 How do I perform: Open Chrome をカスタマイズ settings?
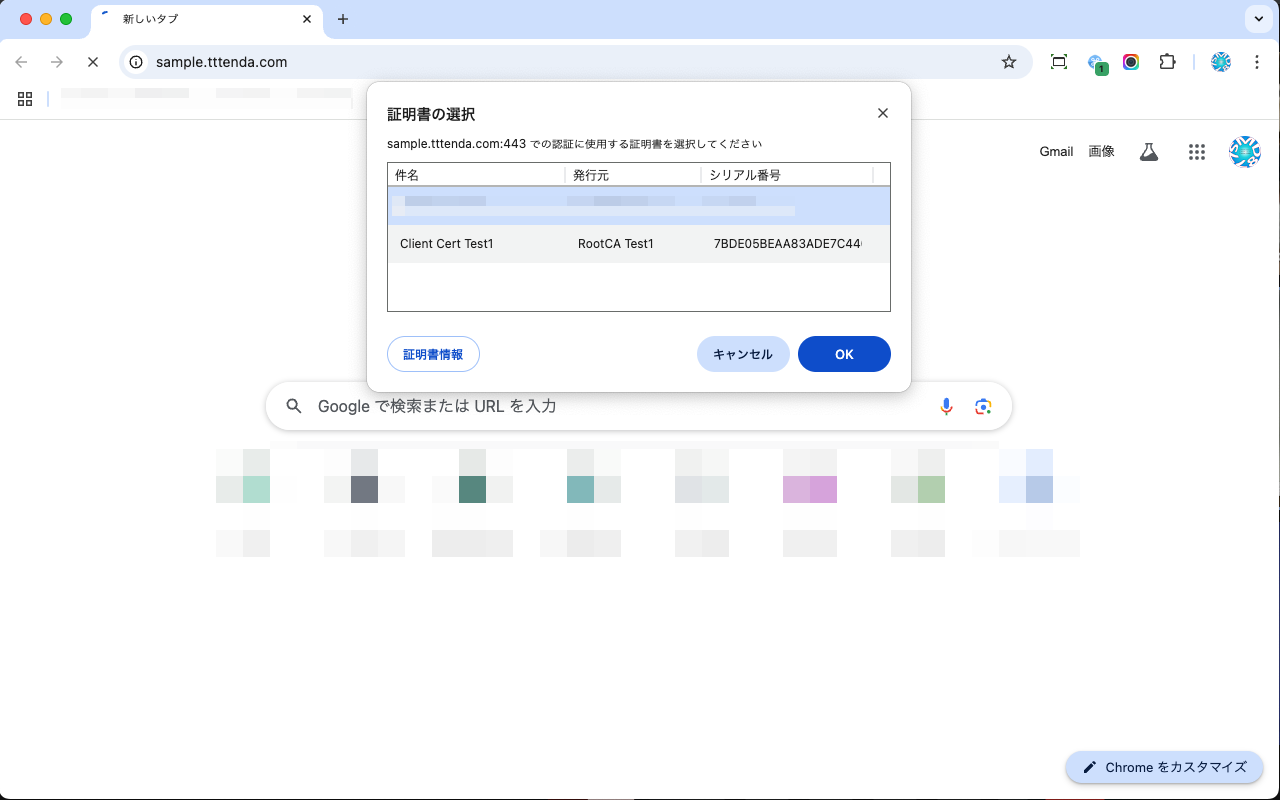[x=1164, y=767]
